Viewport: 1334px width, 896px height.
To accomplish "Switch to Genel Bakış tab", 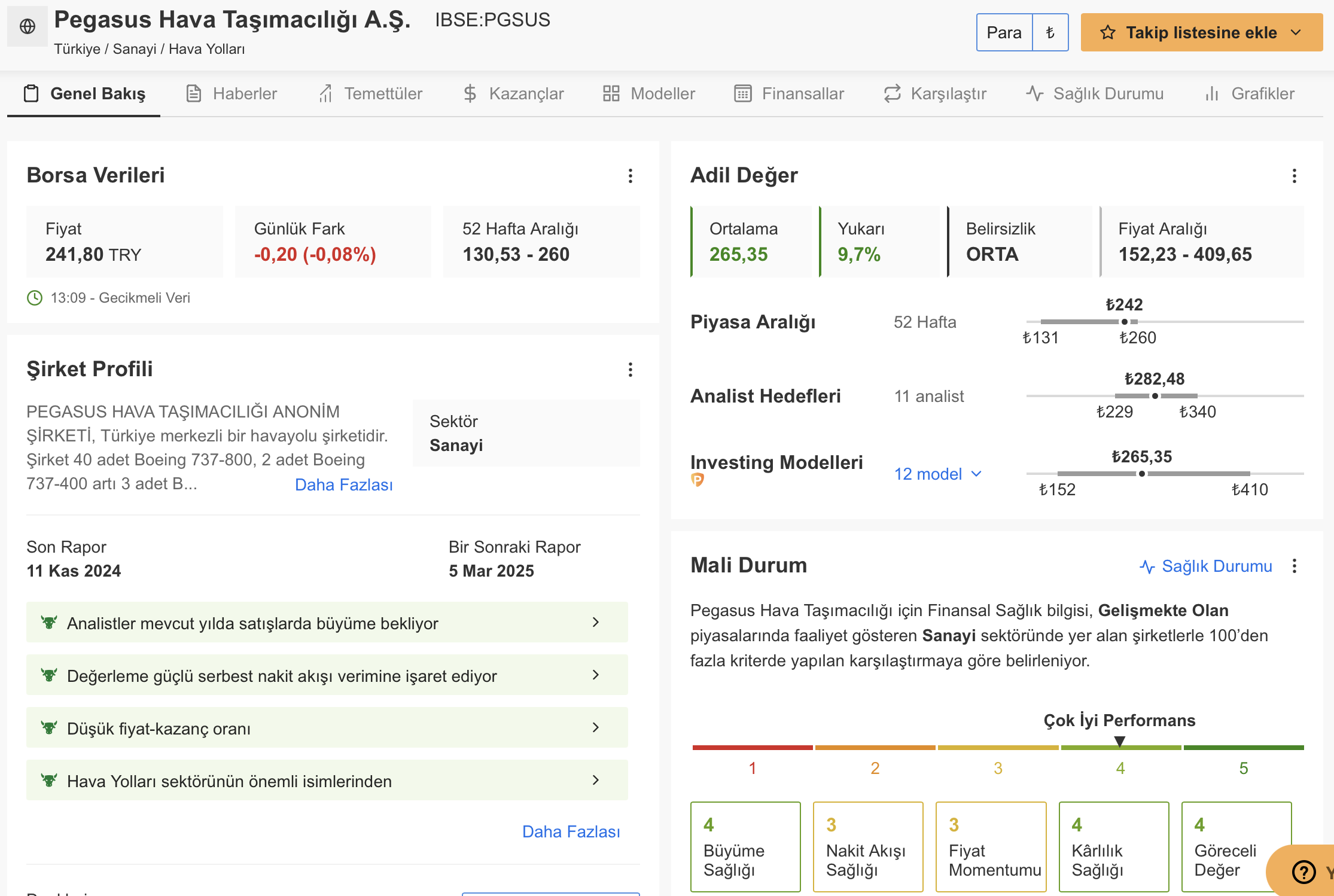I will tap(84, 93).
